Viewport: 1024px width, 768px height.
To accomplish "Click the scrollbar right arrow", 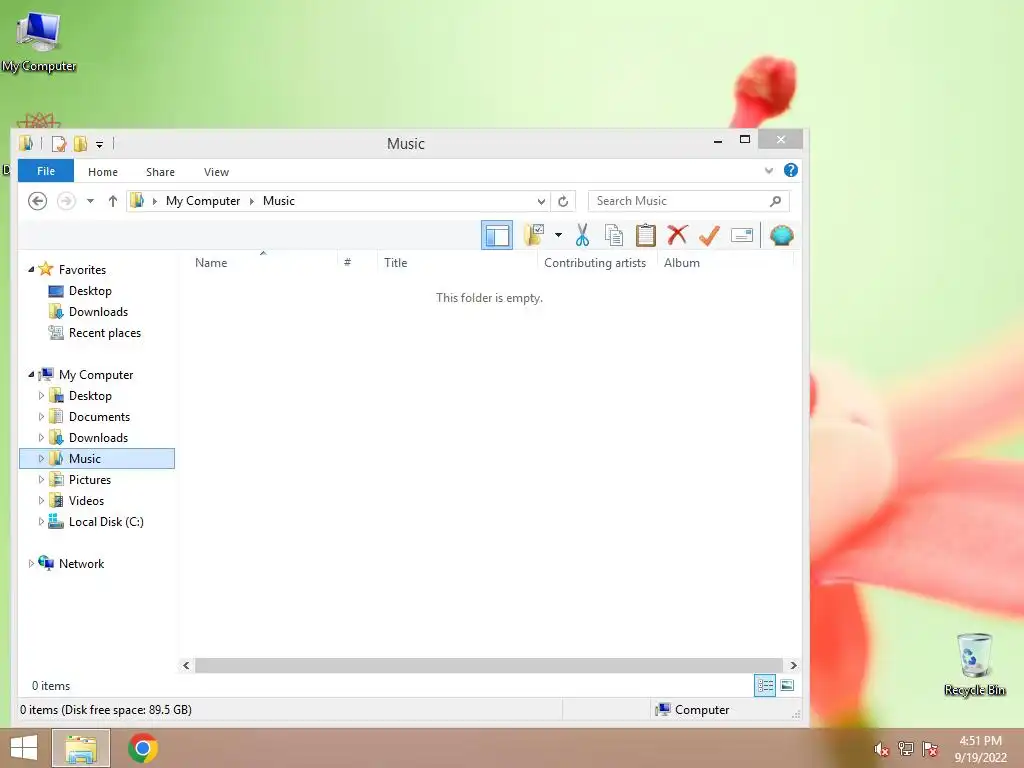I will (x=793, y=665).
